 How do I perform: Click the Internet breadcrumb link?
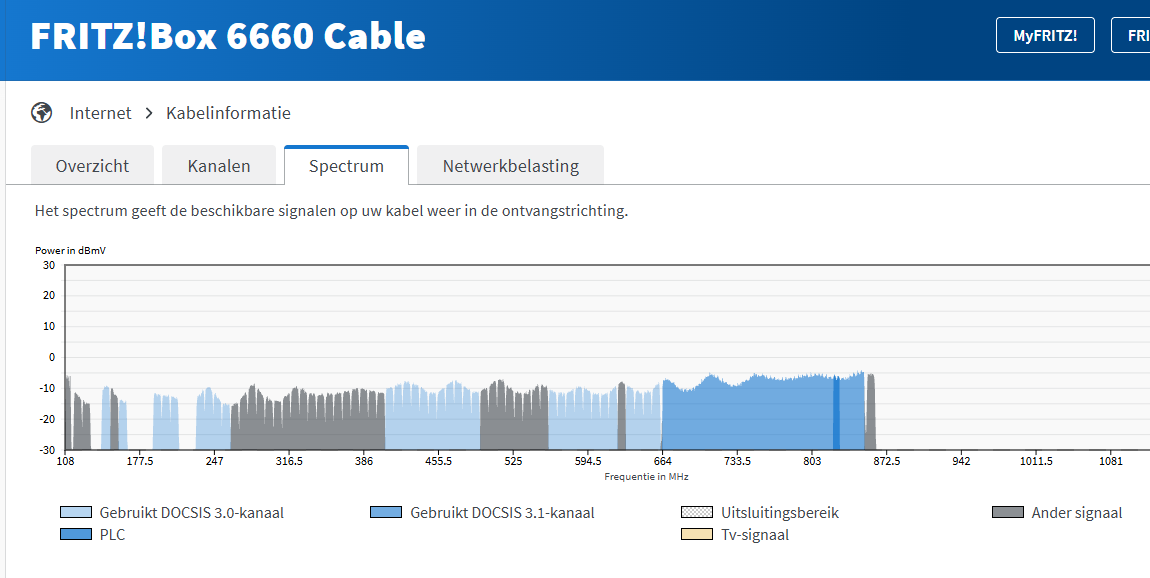101,113
